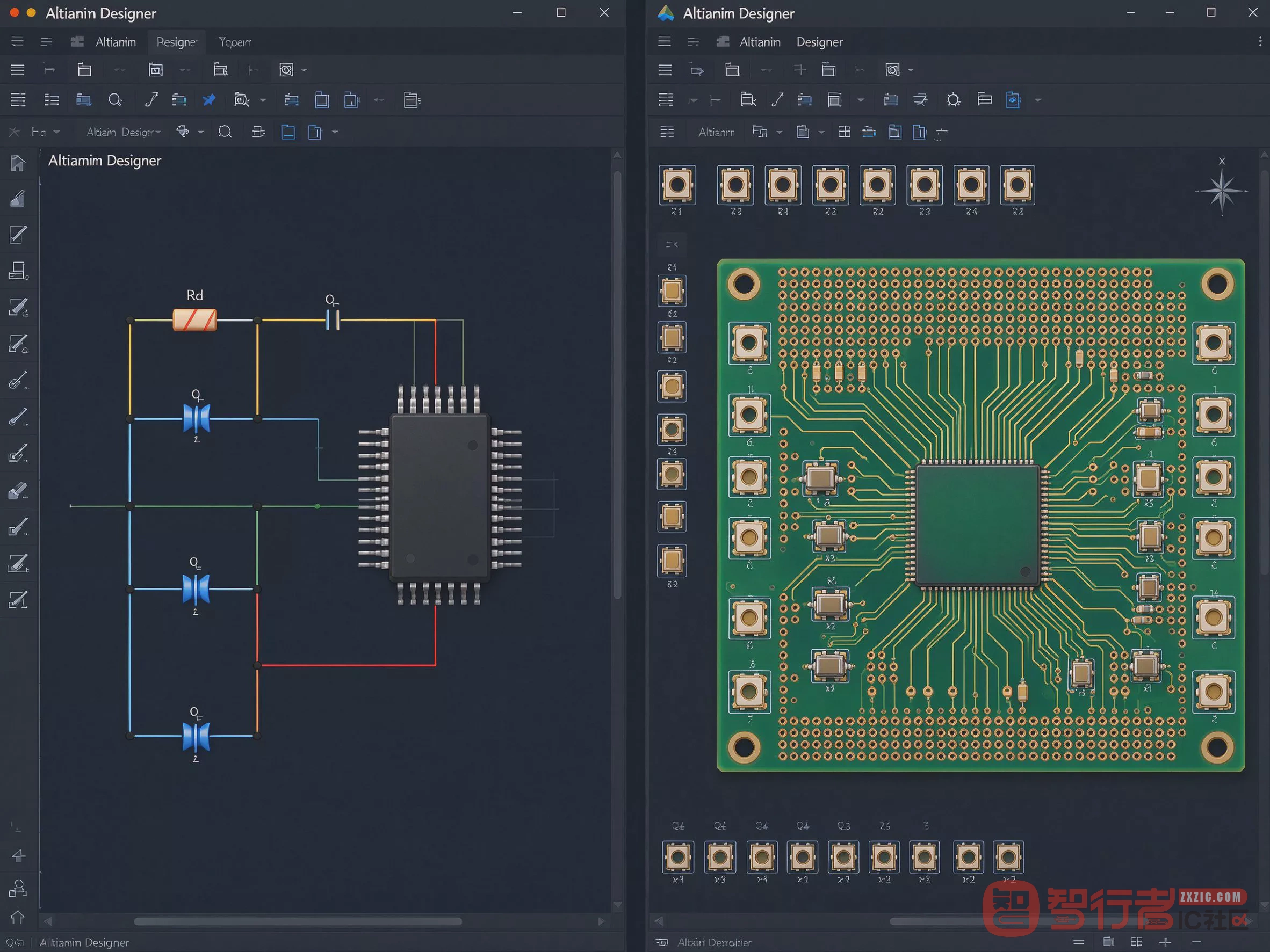Click the blue panel icon in left third toolbar

pos(288,132)
